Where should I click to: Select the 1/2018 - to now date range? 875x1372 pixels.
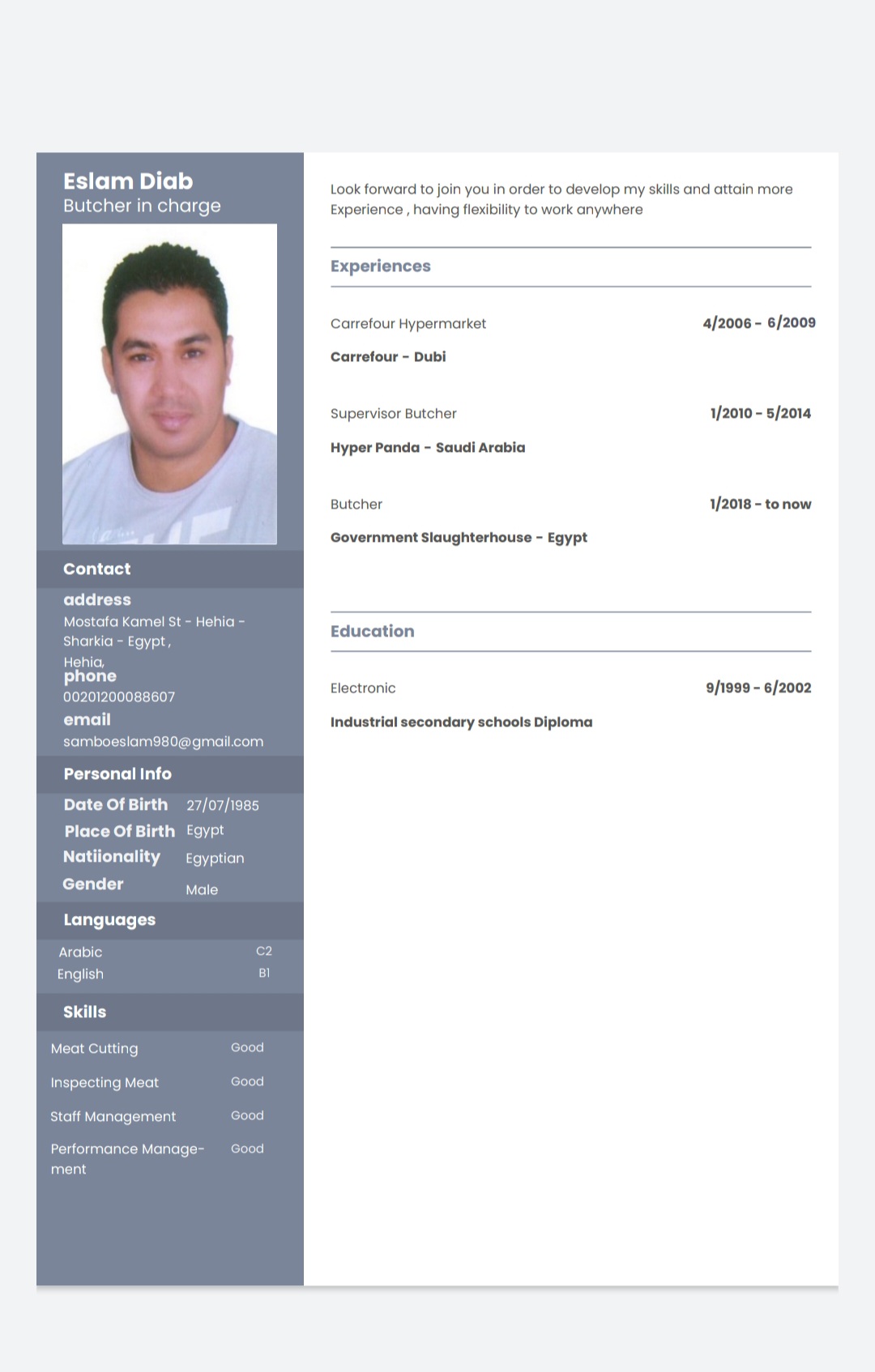[x=760, y=504]
